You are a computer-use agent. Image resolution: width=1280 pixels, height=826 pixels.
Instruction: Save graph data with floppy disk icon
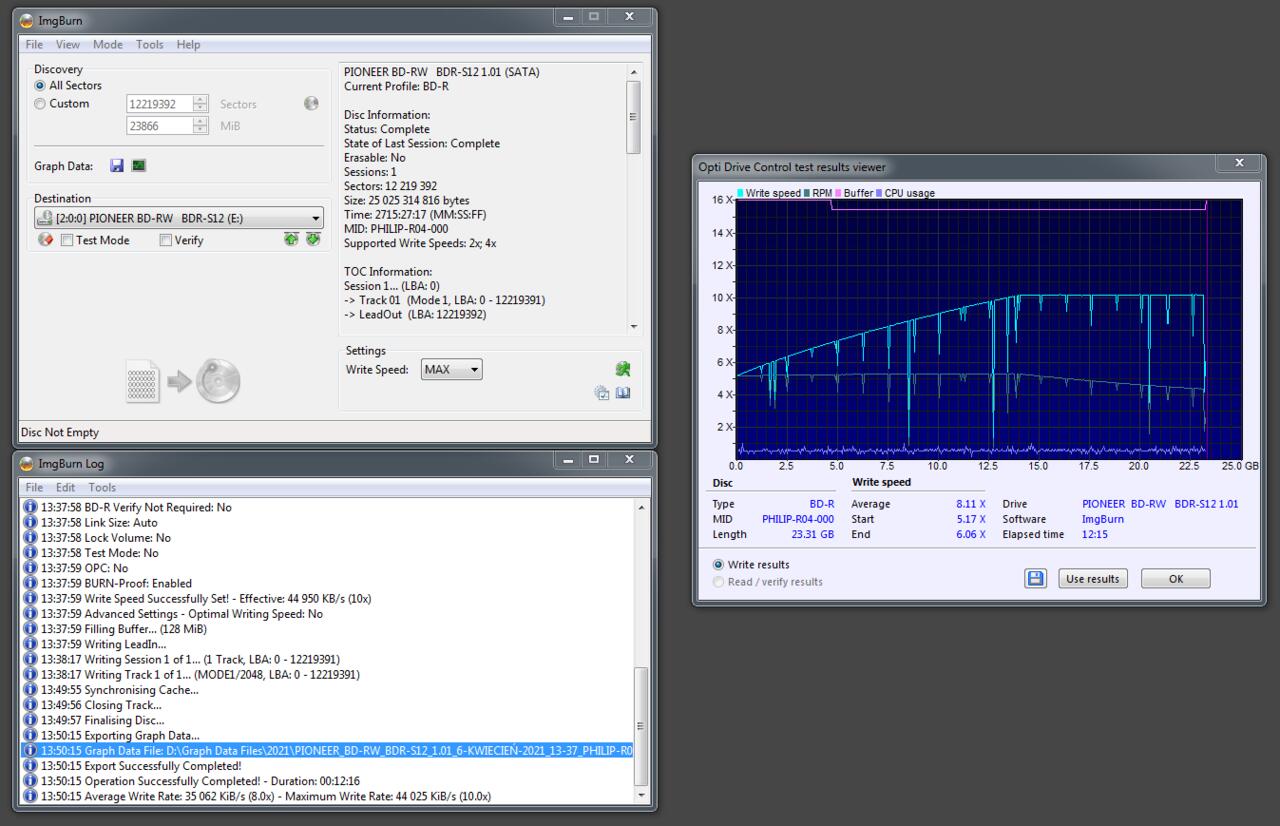[x=117, y=166]
